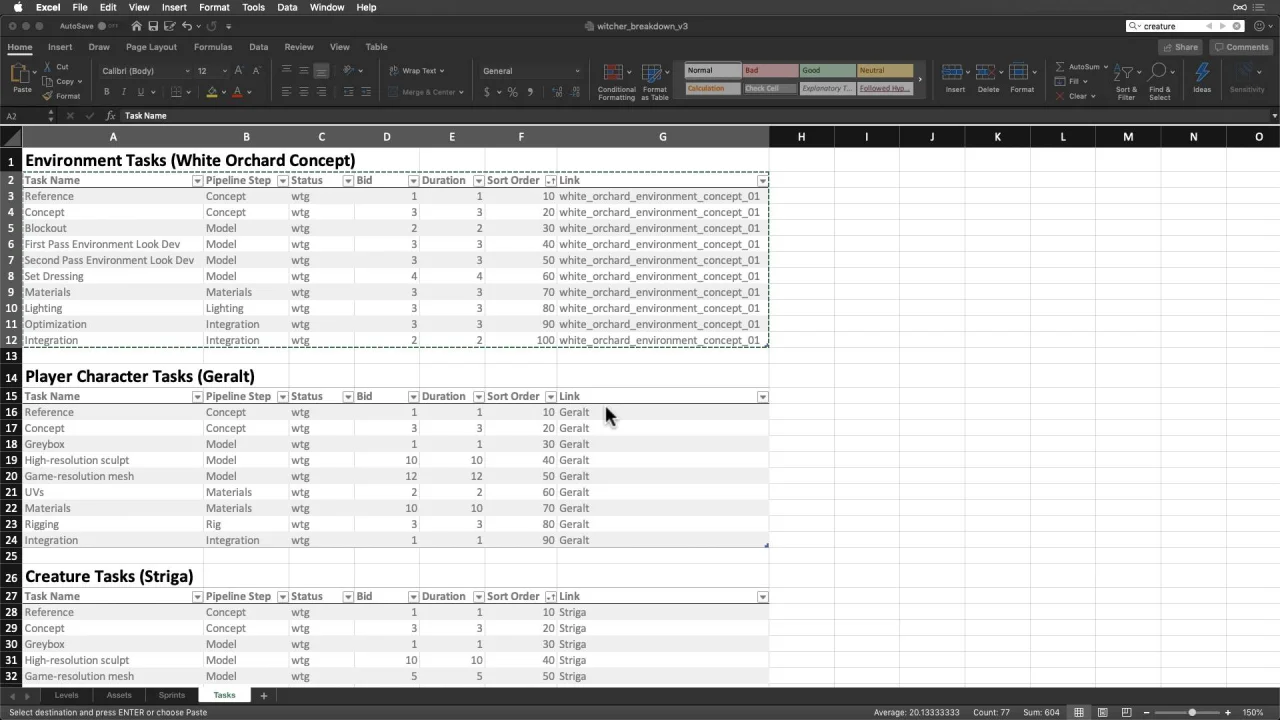Click the Paste clipboard icon
This screenshot has height=720, width=1280.
(x=20, y=74)
